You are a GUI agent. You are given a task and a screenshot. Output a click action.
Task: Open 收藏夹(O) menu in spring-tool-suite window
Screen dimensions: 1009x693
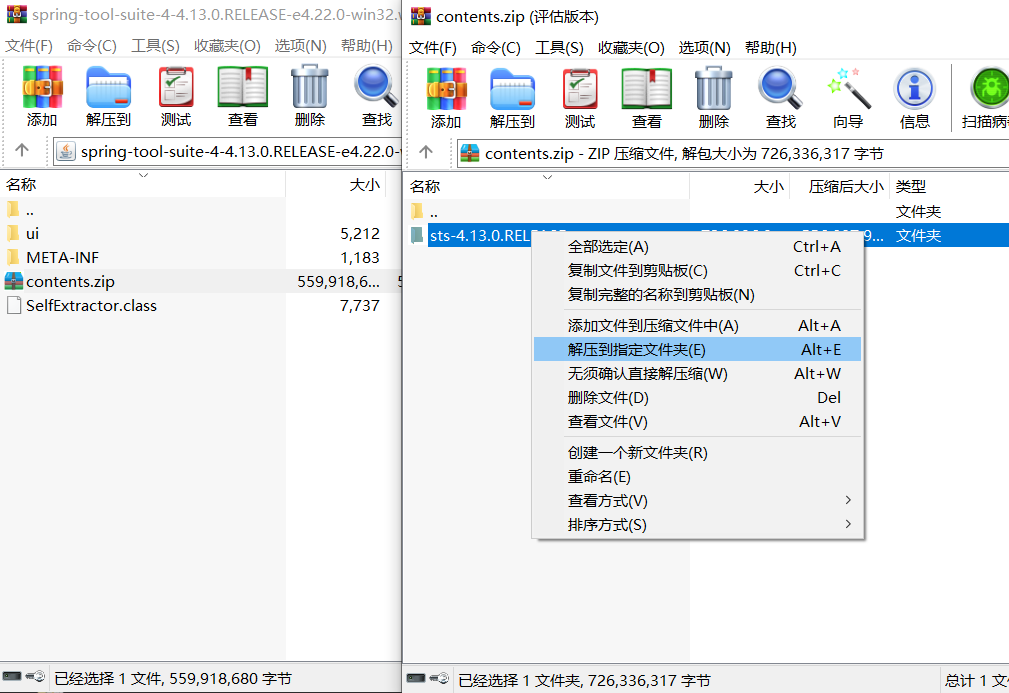(227, 46)
